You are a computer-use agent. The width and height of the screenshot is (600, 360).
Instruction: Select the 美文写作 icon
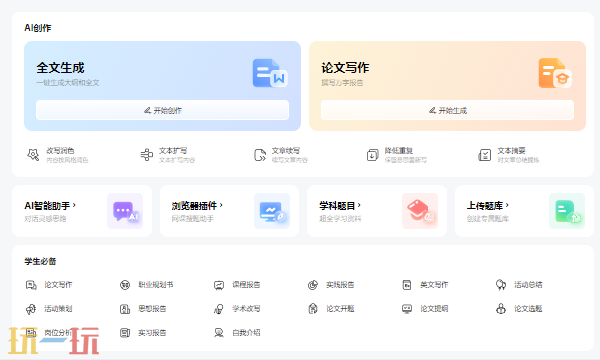pos(407,285)
